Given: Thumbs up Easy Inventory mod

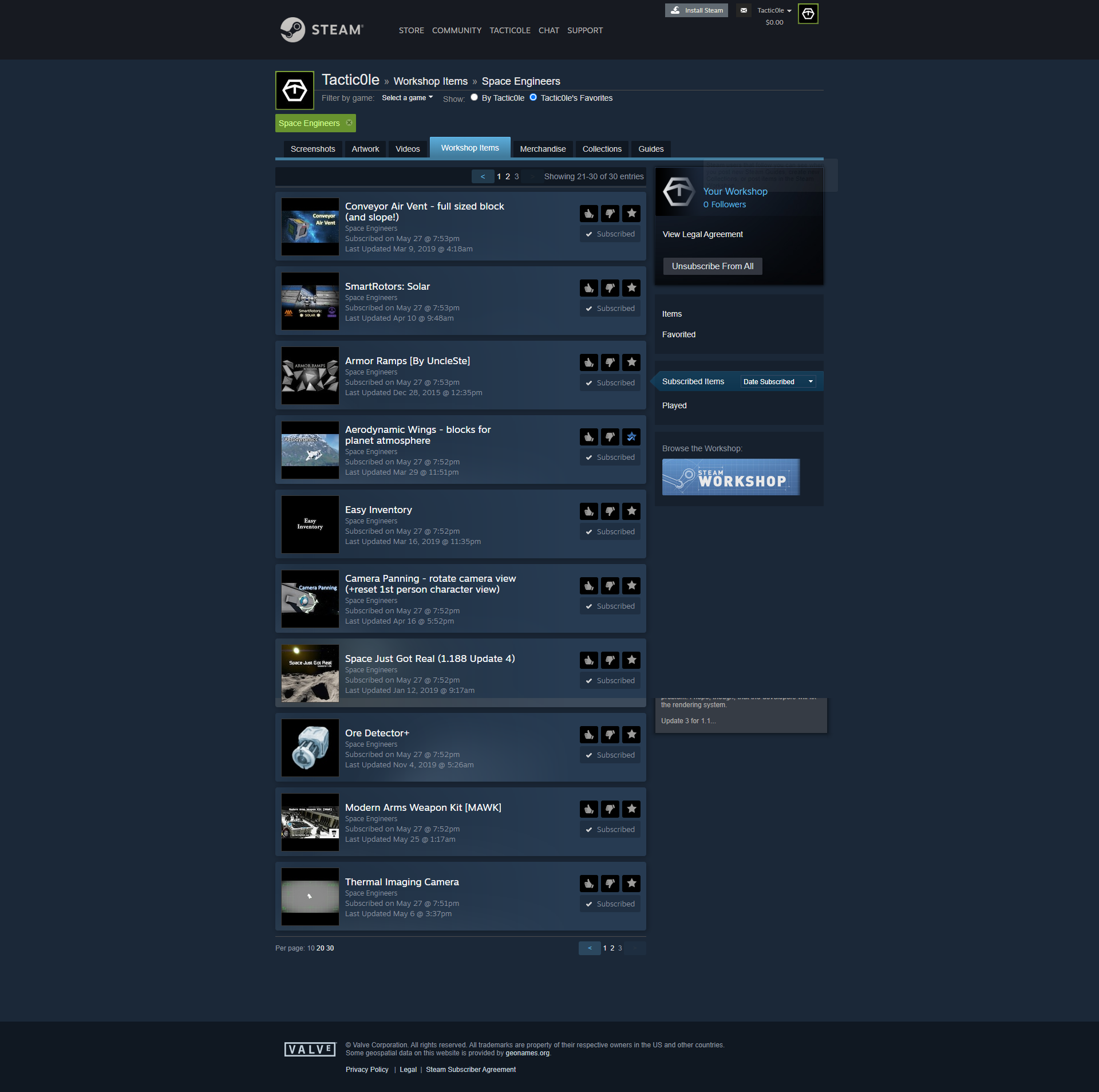Looking at the screenshot, I should click(588, 511).
